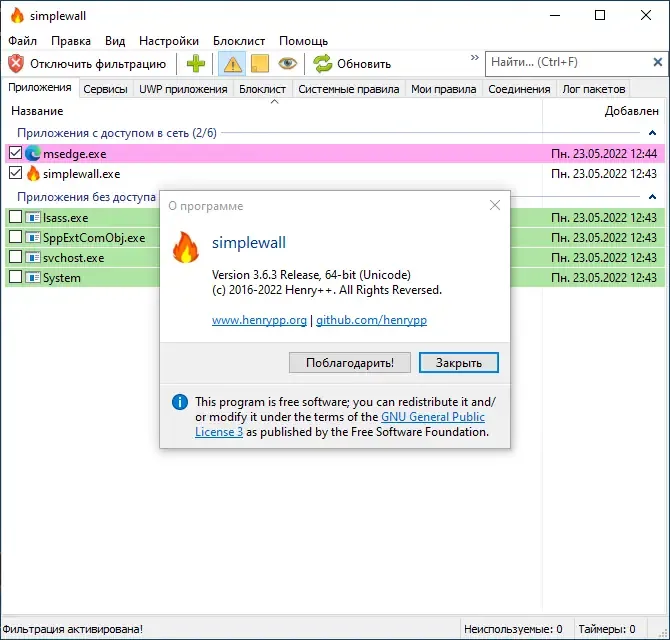Image resolution: width=670 pixels, height=640 pixels.
Task: Open the www.henrypp.org link
Action: point(259,320)
